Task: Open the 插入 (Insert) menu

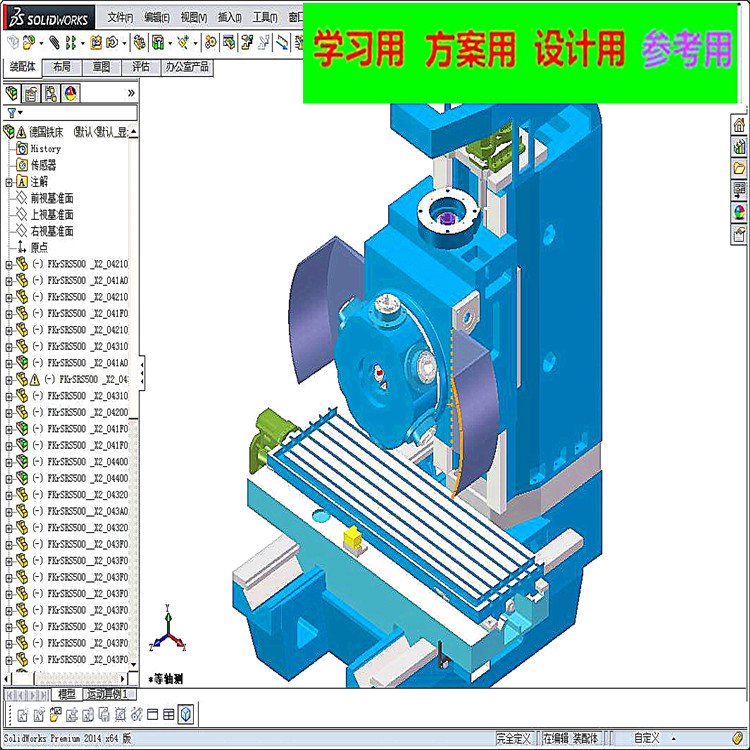Action: click(230, 18)
